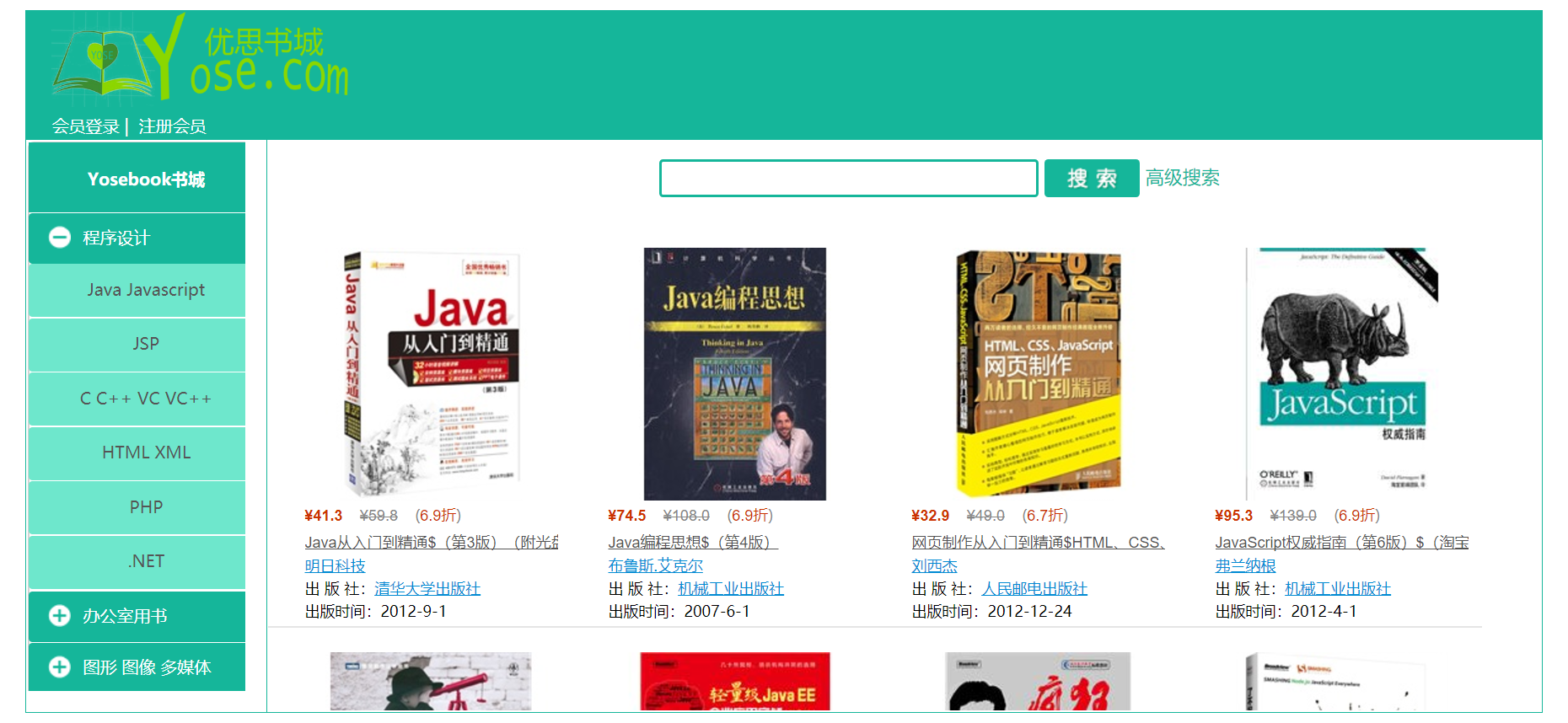Image resolution: width=1568 pixels, height=723 pixels.
Task: Open author link 弗兰纳根
Action: click(1245, 565)
